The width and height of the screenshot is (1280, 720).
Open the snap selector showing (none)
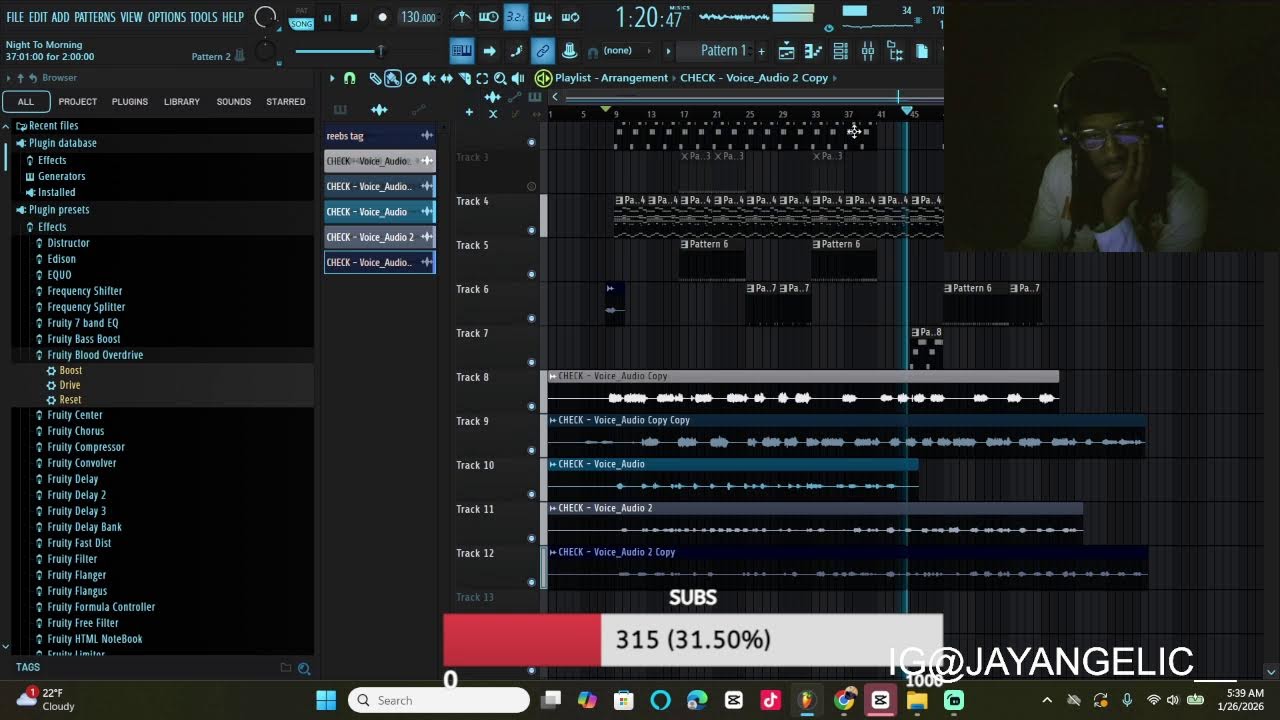pyautogui.click(x=625, y=51)
